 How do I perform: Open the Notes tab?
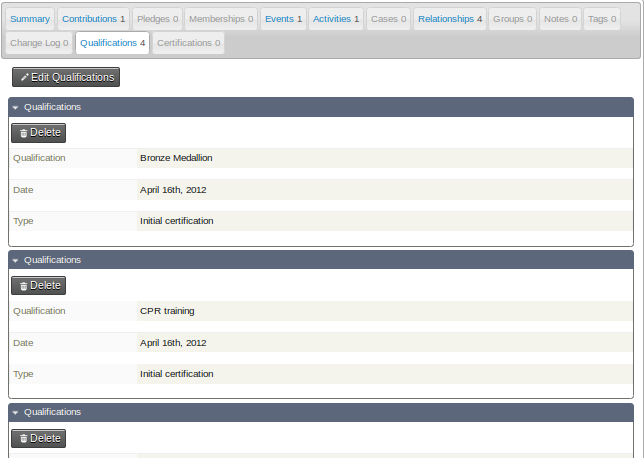[560, 19]
